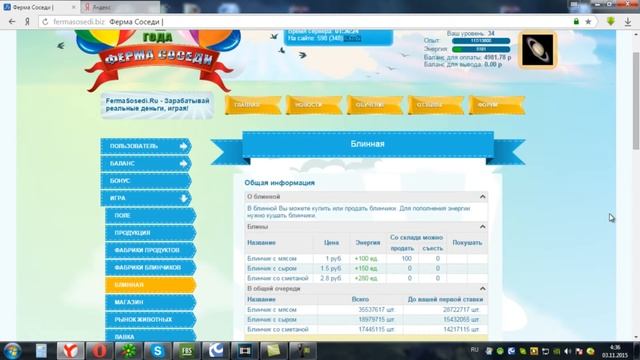Expand the ПОЛЬЗОВАТЕЛЬ sidebar section

[146, 146]
